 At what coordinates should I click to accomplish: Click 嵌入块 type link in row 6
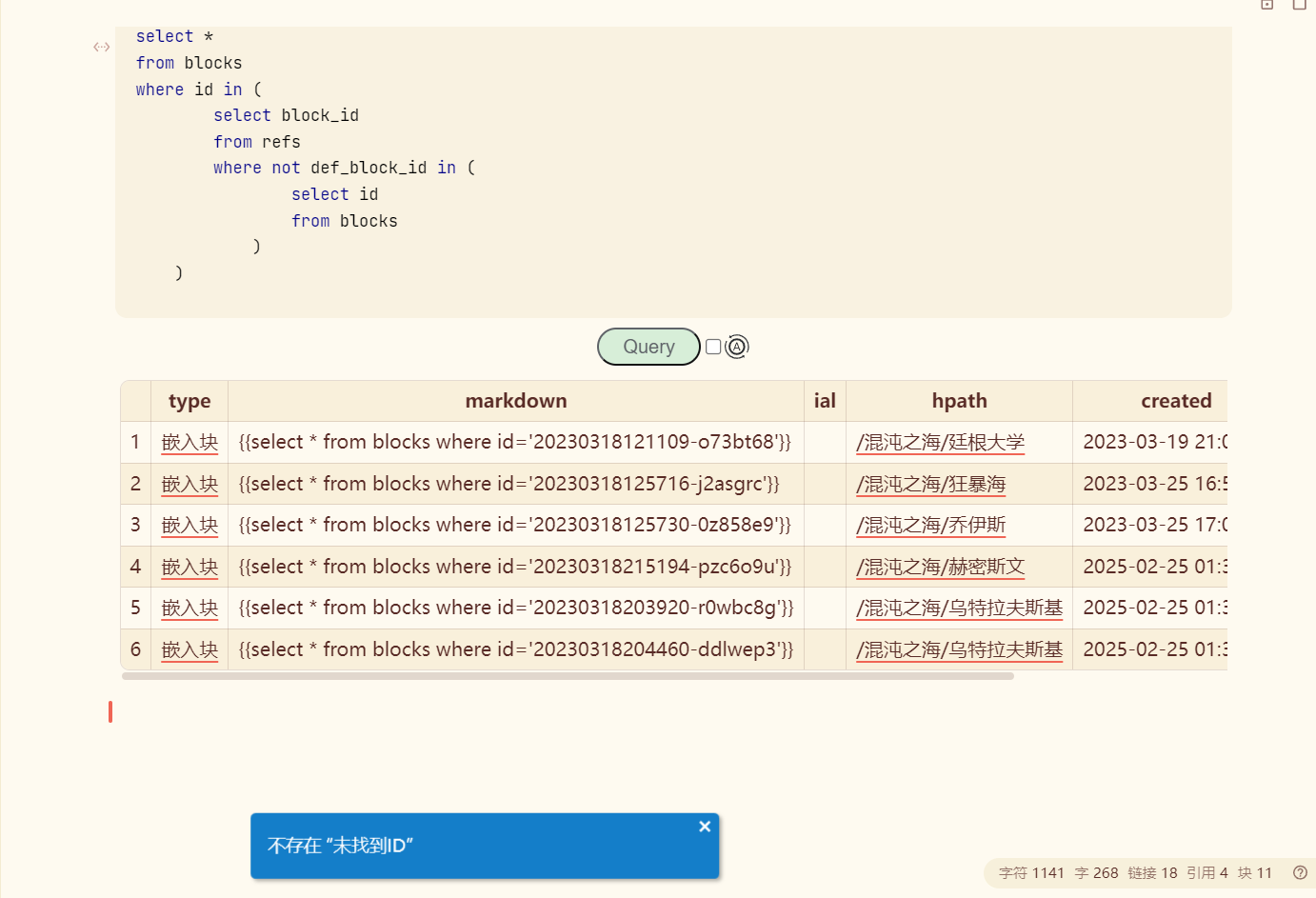tap(189, 650)
